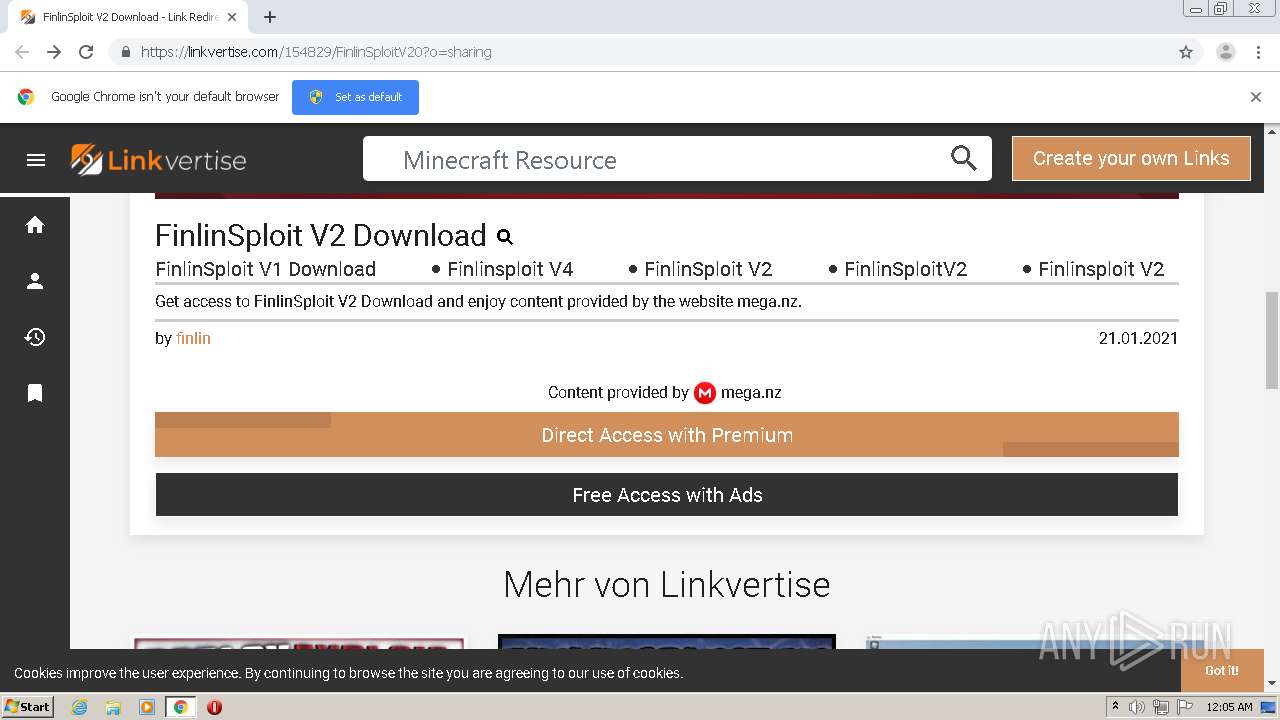Image resolution: width=1280 pixels, height=720 pixels.
Task: Click the Chrome taskbar icon
Action: 180,707
